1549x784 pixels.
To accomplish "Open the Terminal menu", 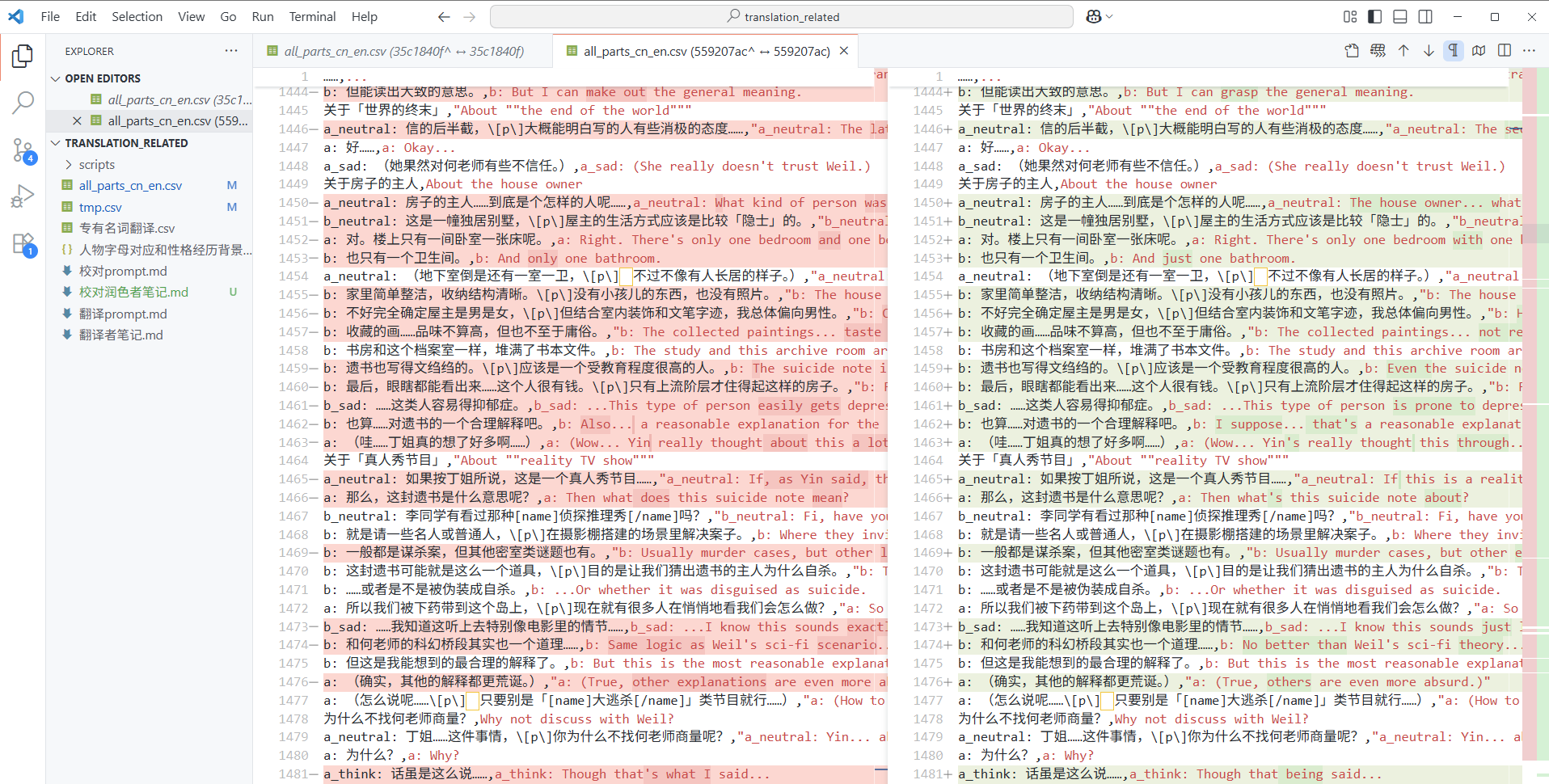I will pos(312,16).
